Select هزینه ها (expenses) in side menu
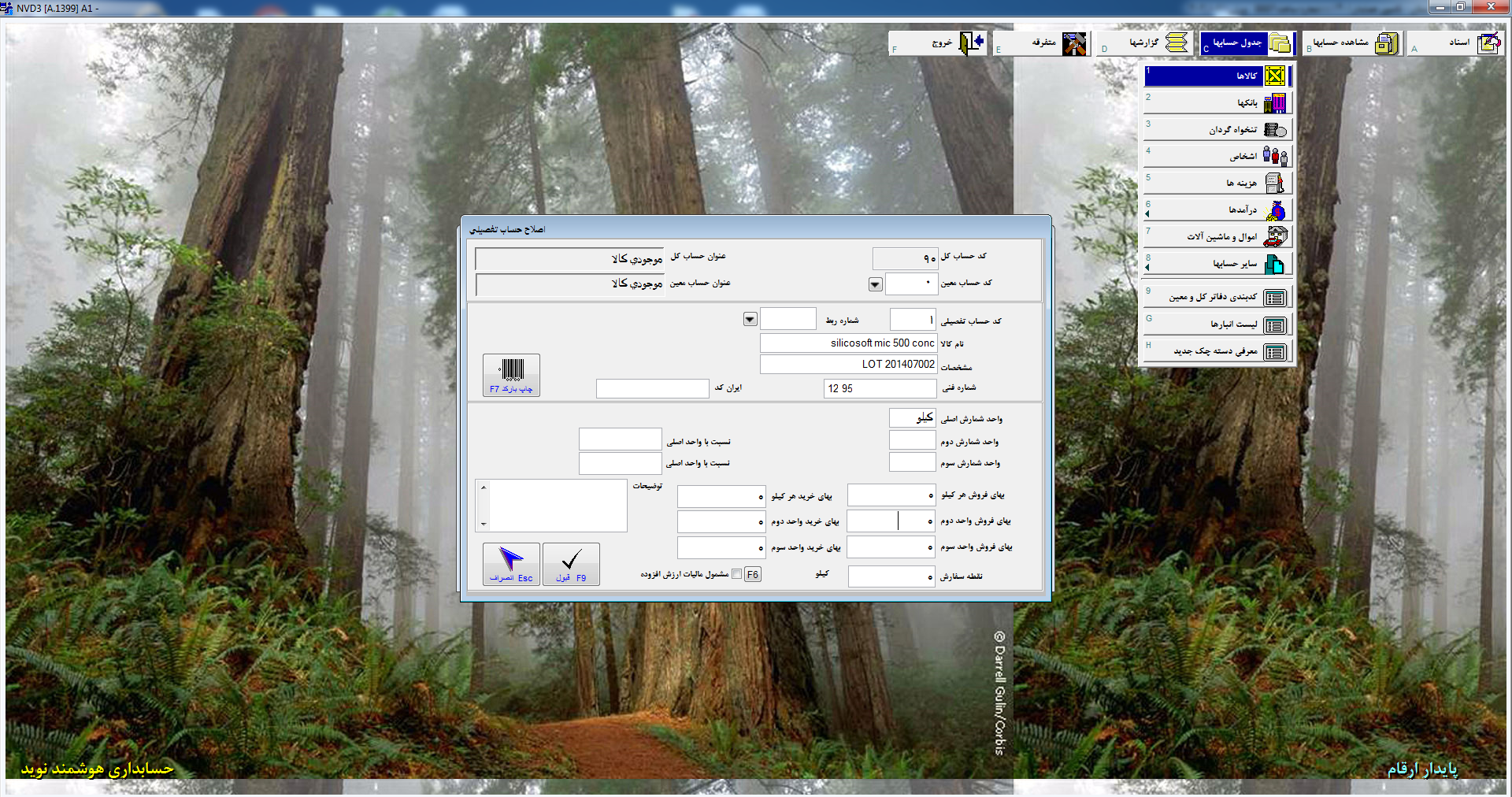The height and width of the screenshot is (797, 1512). (1217, 183)
